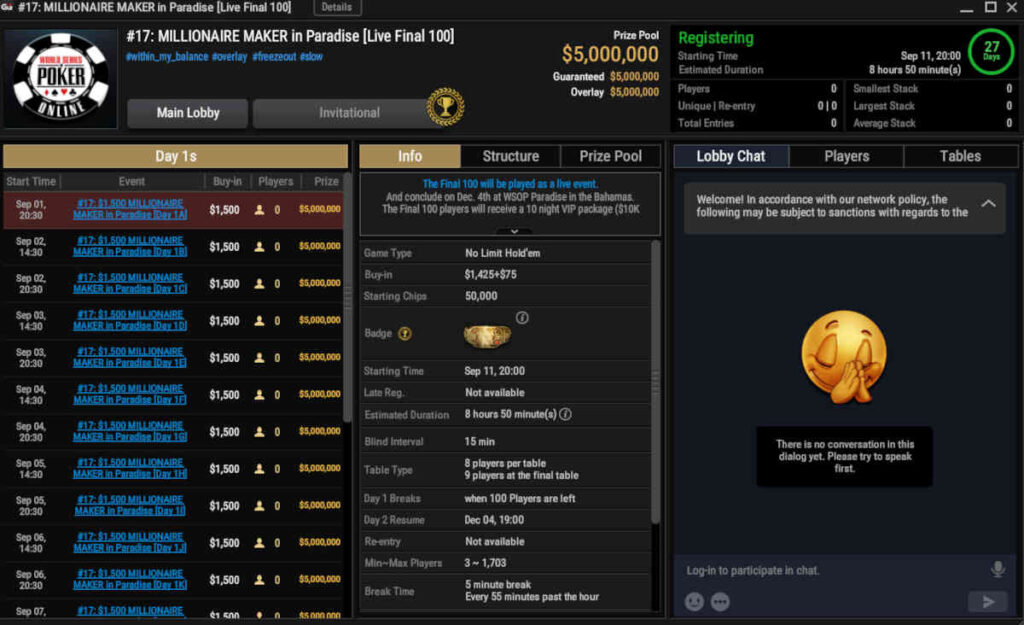Image resolution: width=1024 pixels, height=625 pixels.
Task: Switch to the Players tab
Action: pos(846,156)
